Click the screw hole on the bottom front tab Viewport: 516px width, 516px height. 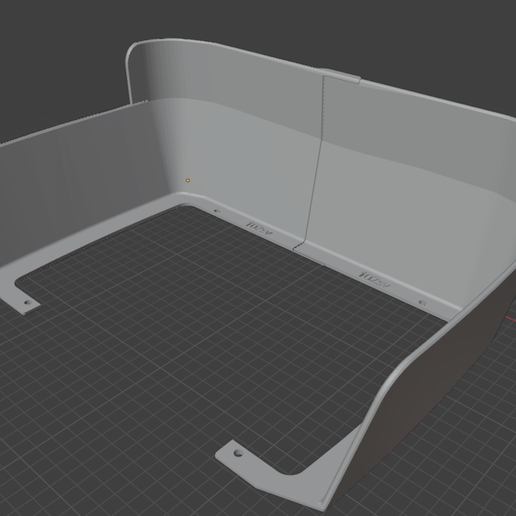pos(238,453)
